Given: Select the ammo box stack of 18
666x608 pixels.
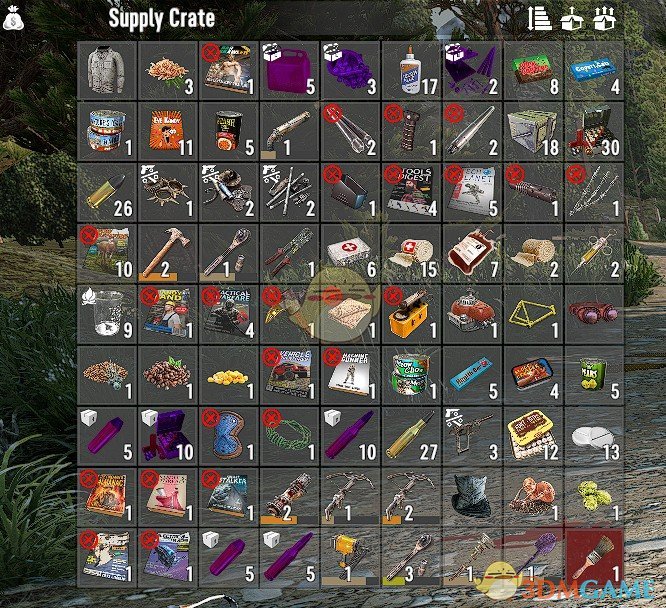Looking at the screenshot, I should [x=533, y=132].
